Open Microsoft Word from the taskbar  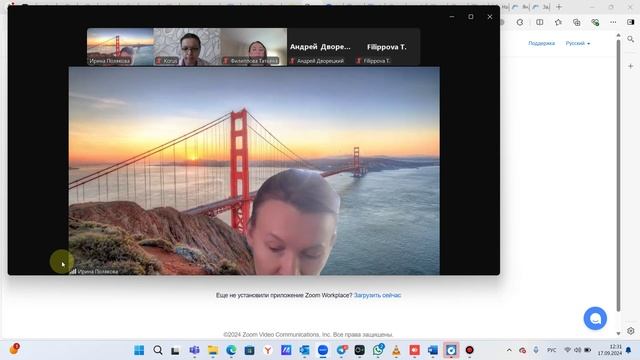[x=433, y=350]
